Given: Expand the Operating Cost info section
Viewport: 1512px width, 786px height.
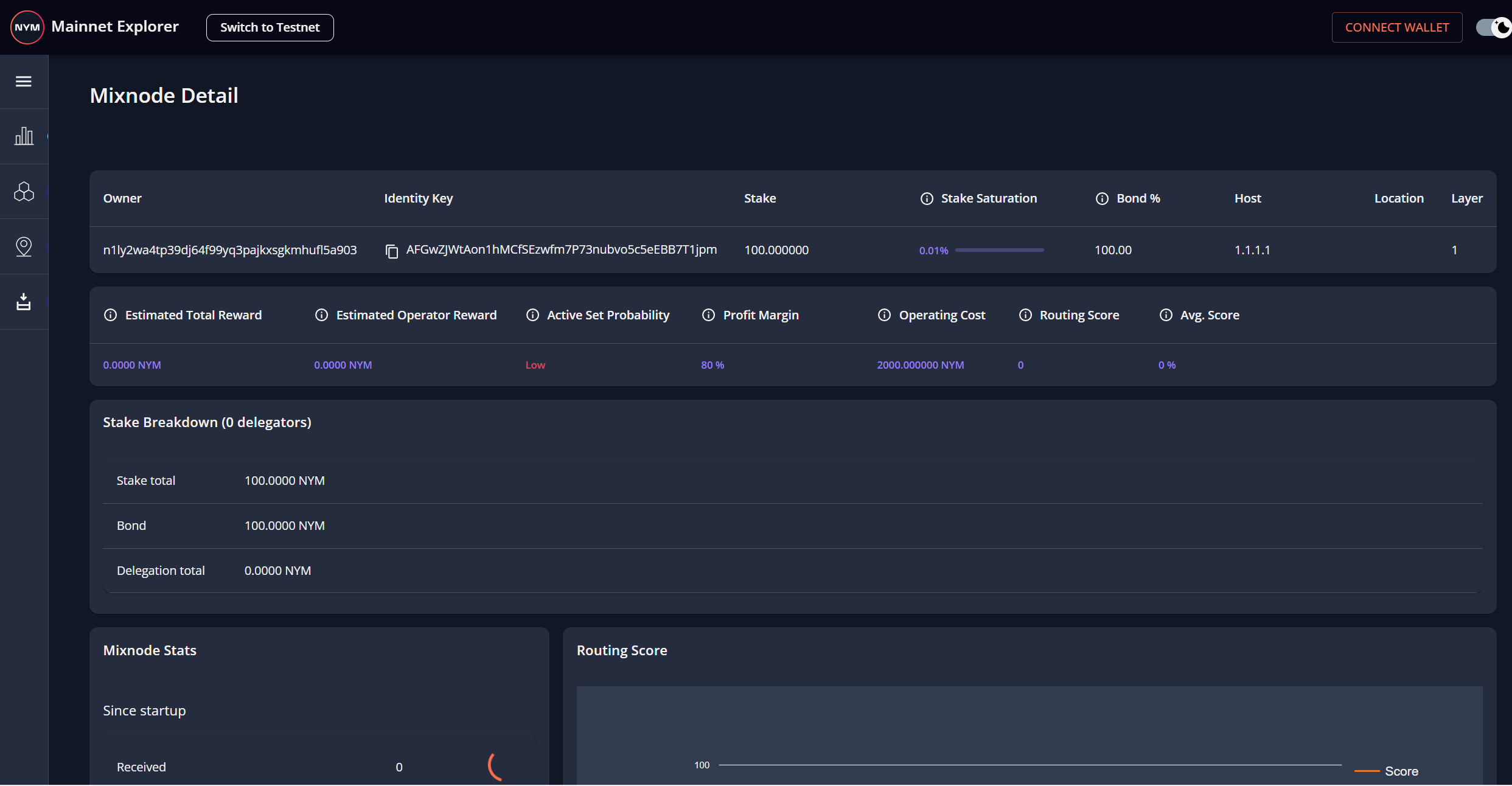Looking at the screenshot, I should pyautogui.click(x=884, y=315).
